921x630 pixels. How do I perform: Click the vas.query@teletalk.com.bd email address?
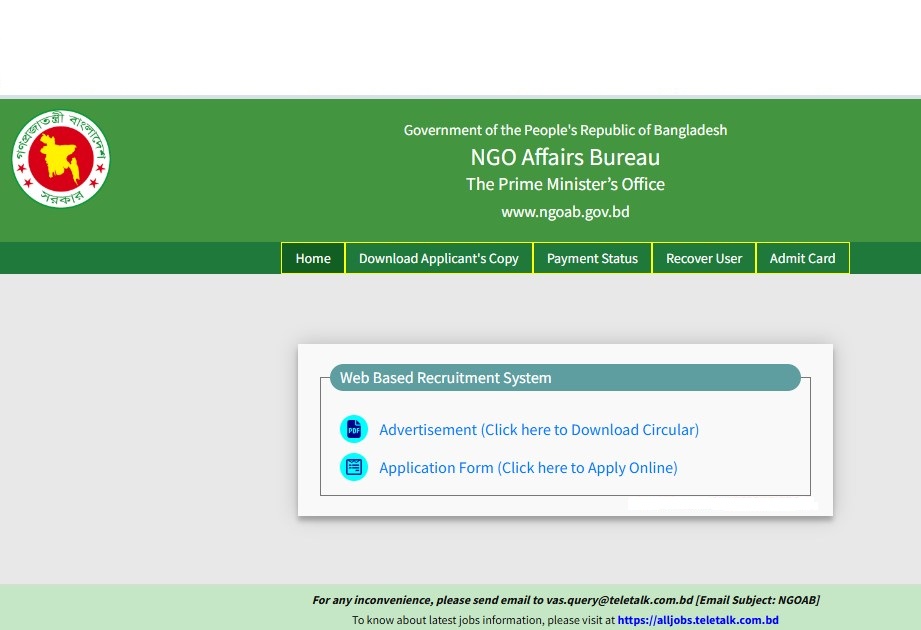click(619, 600)
